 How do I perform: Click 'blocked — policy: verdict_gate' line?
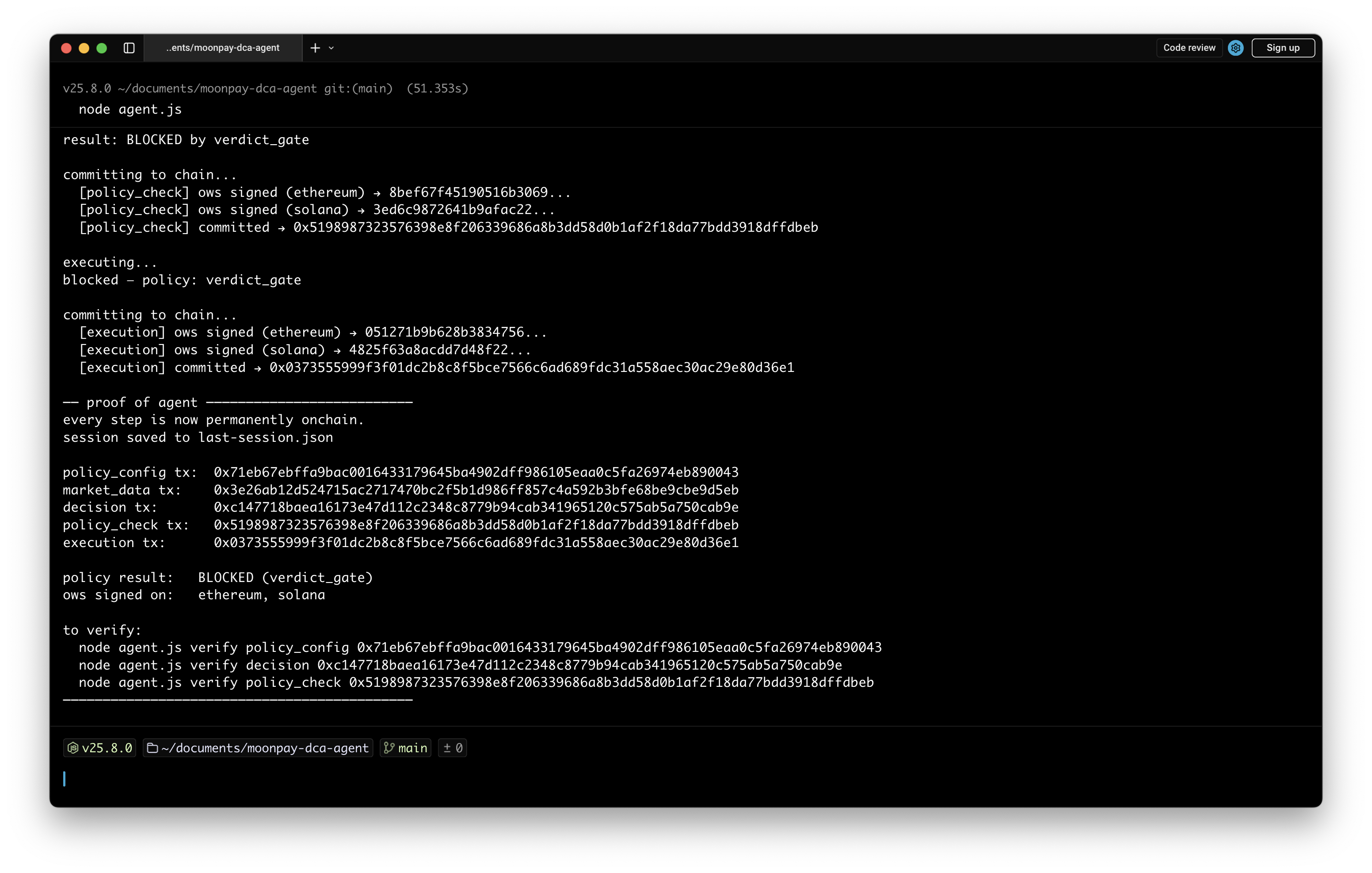(x=182, y=280)
